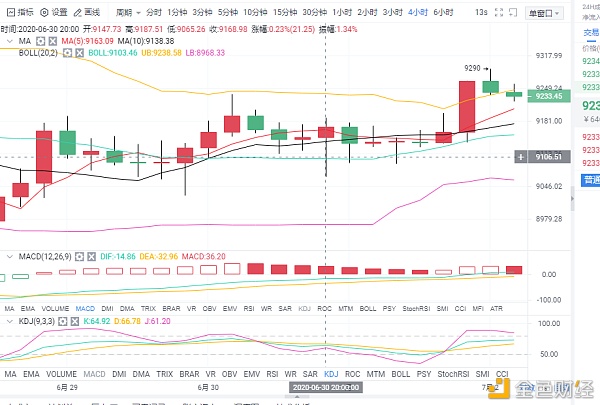The width and height of the screenshot is (600, 405).
Task: Open KDJ(9,3,3) settings gear
Action: tap(63, 321)
